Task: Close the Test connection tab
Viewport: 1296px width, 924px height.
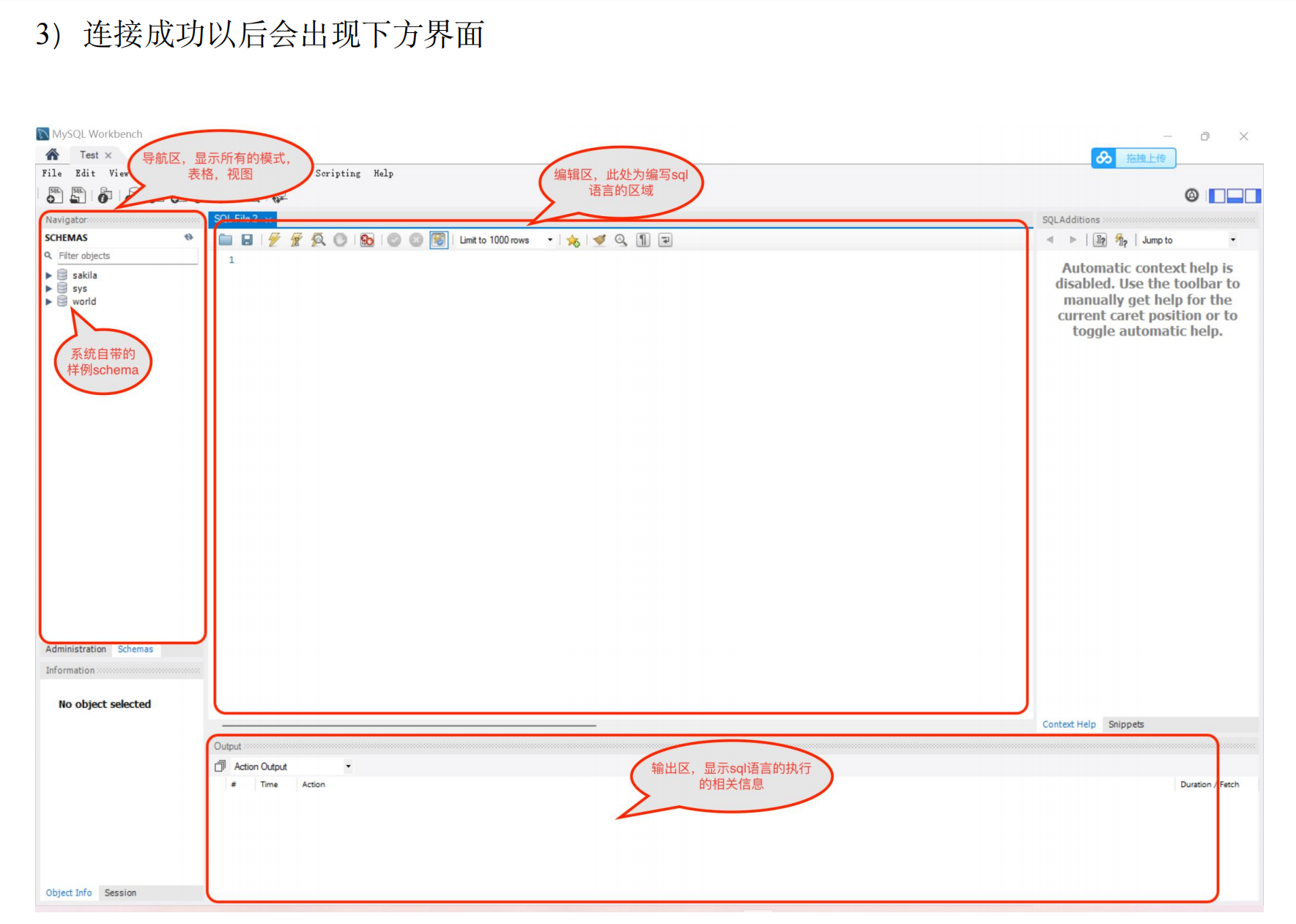Action: (x=108, y=155)
